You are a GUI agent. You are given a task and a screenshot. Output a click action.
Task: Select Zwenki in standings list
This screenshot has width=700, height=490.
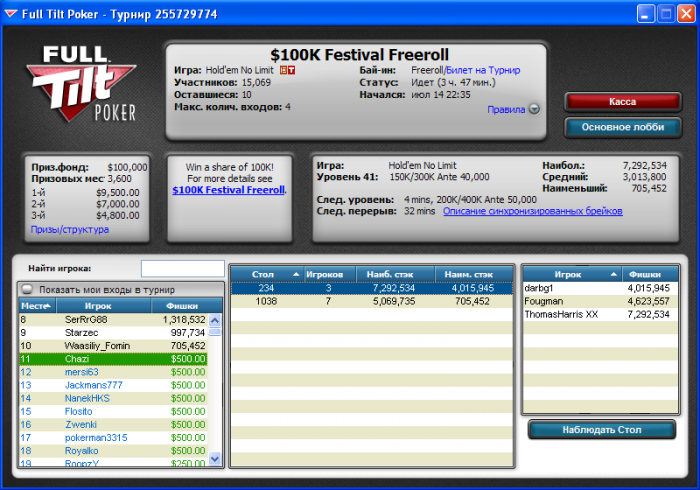tap(113, 424)
